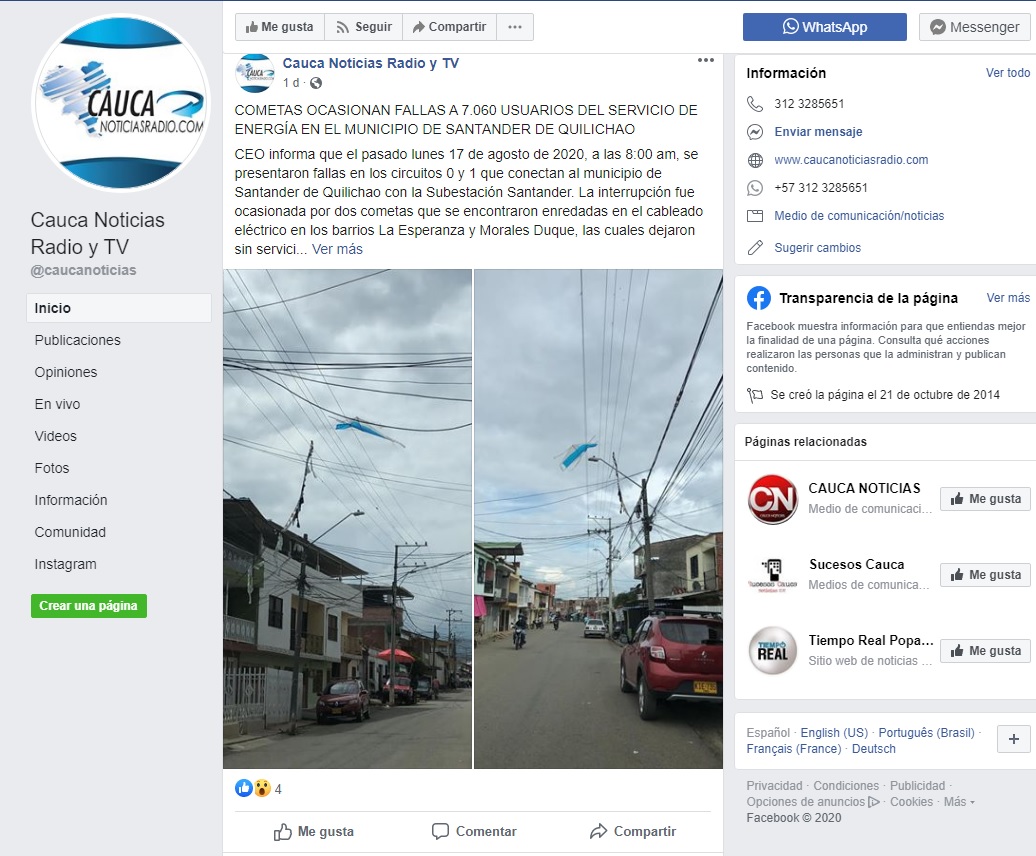Like the Sucesos Cauca related page

985,575
